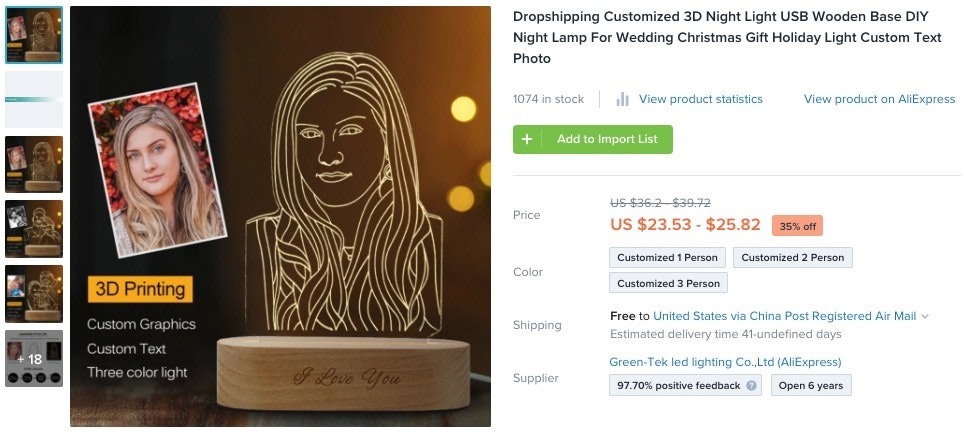Expand the shipping method chevron

click(925, 316)
